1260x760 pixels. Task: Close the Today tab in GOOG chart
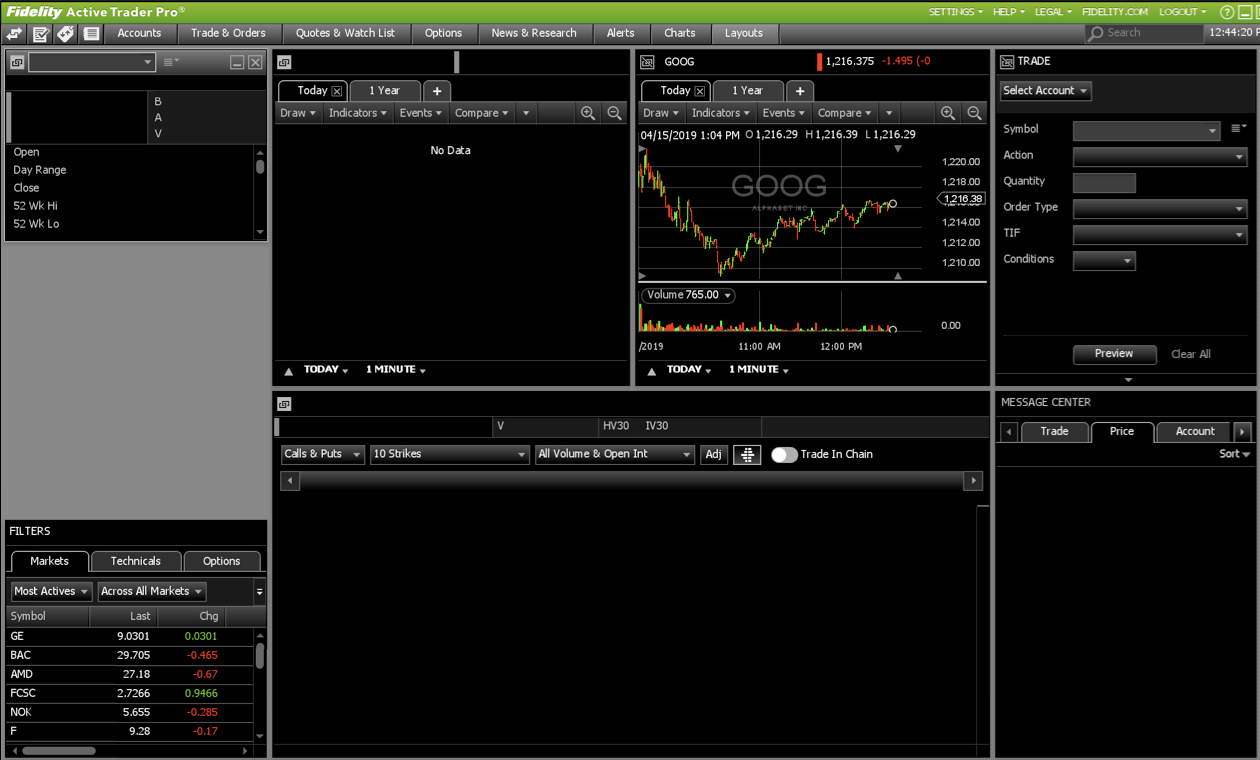[x=700, y=91]
